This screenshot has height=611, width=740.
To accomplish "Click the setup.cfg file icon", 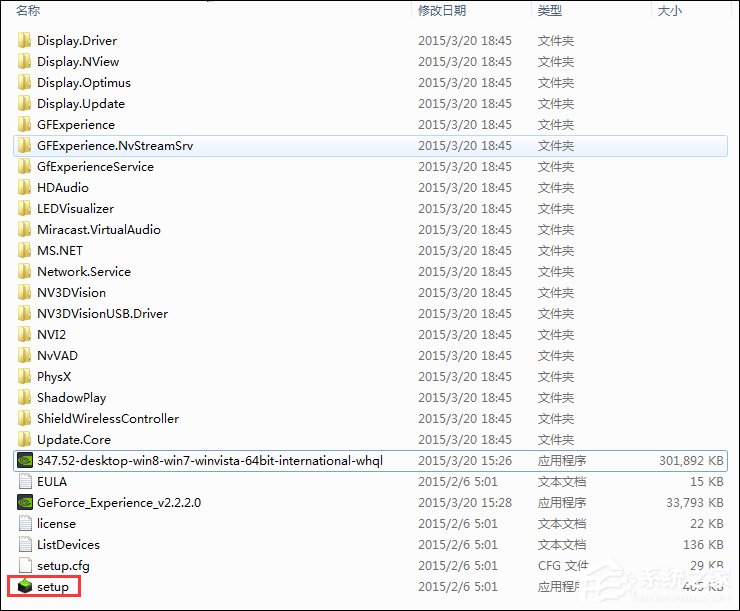I will click(25, 565).
